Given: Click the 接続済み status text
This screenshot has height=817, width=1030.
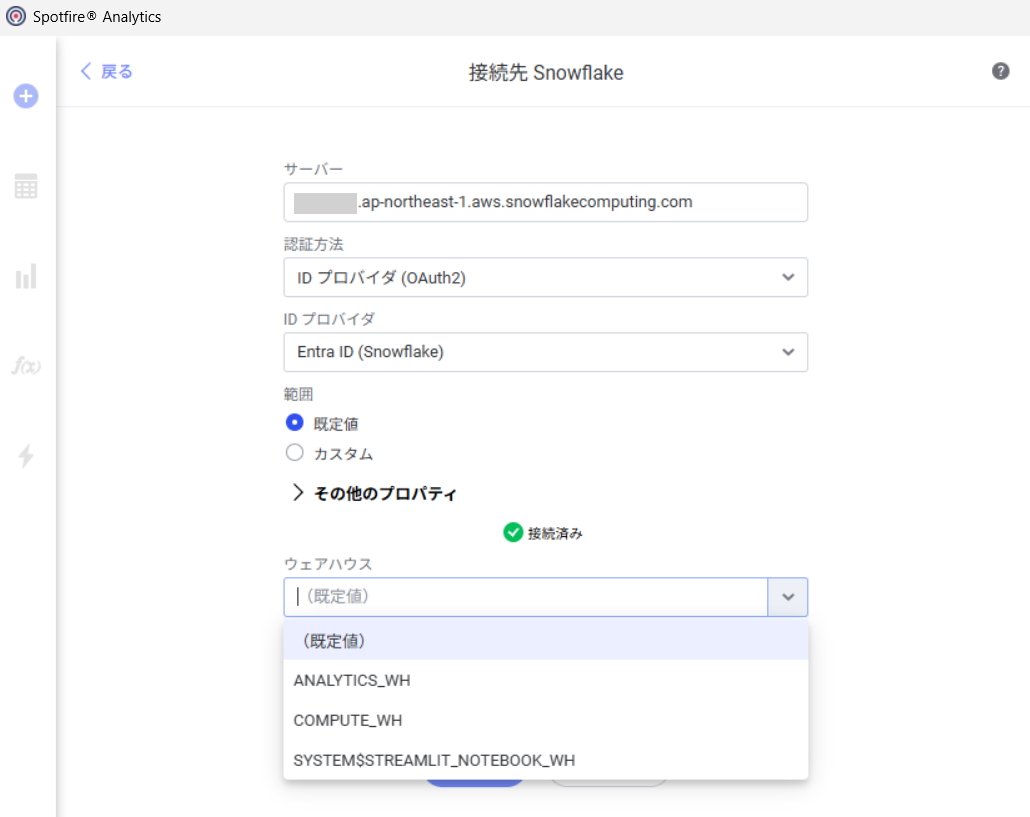Looking at the screenshot, I should point(555,533).
